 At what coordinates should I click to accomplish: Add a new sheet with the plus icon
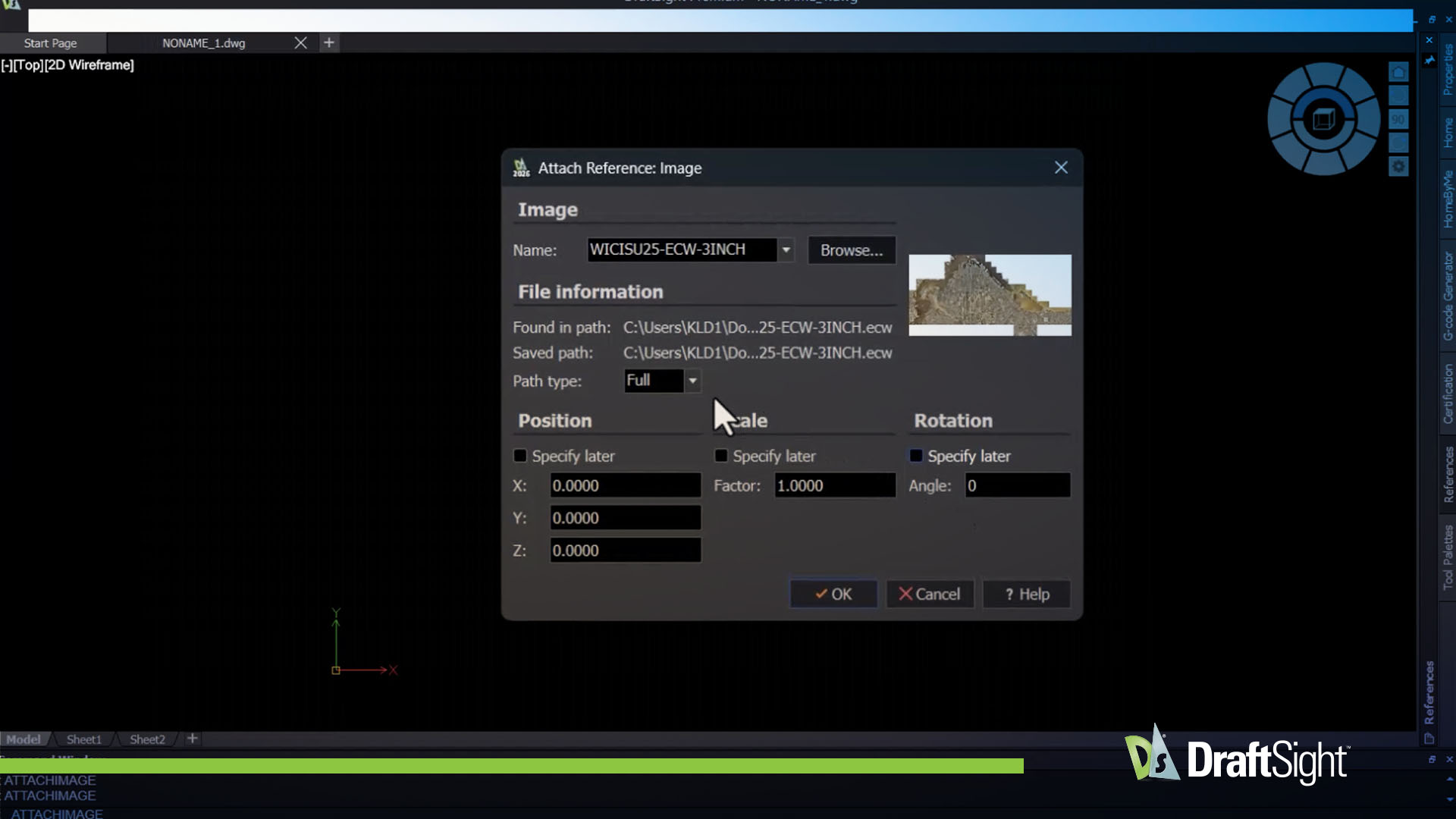[x=193, y=739]
